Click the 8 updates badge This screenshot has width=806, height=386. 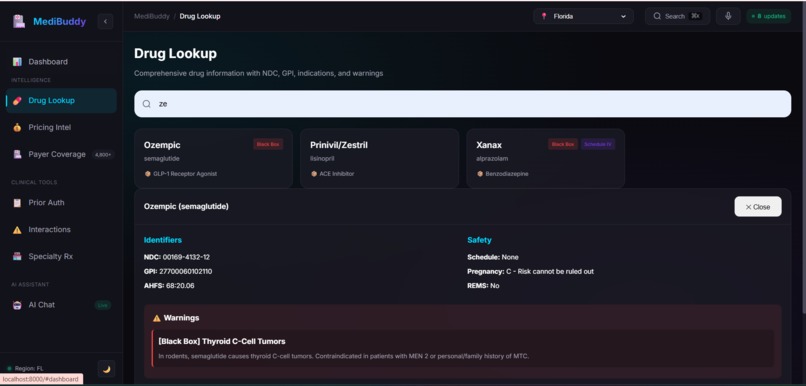coord(768,16)
